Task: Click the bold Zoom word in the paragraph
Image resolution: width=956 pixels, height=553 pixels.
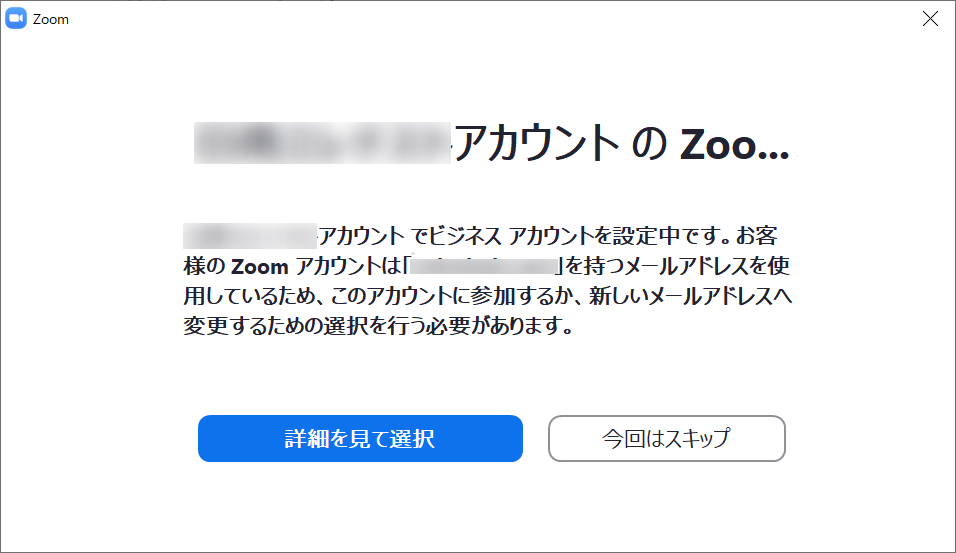Action: [x=260, y=266]
